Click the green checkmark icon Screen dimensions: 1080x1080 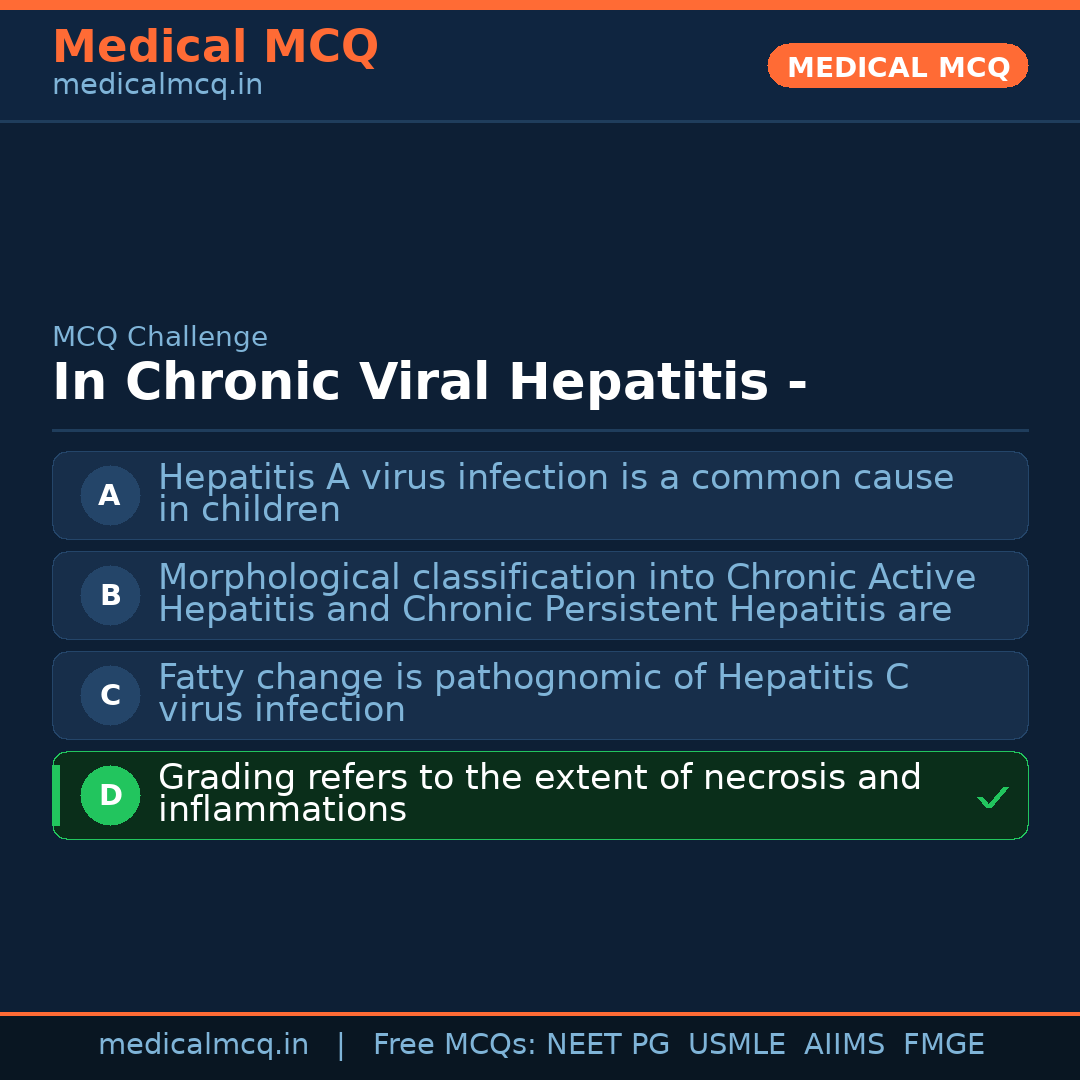[992, 797]
